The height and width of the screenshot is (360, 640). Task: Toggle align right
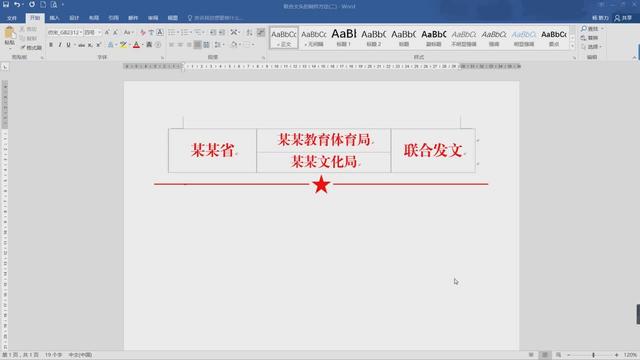click(189, 45)
